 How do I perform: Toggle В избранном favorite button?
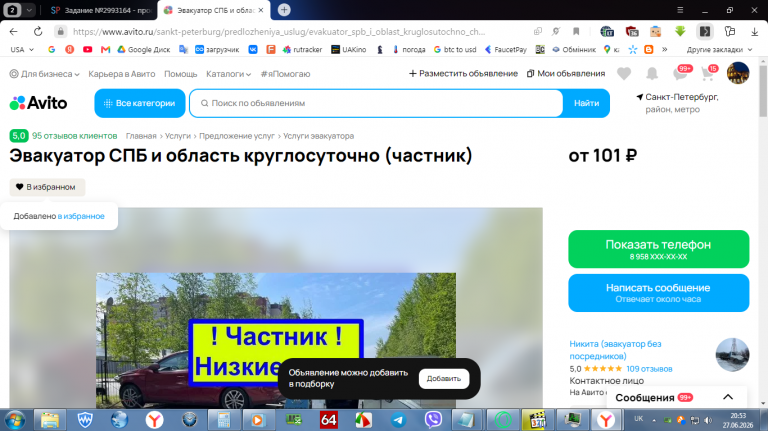coord(47,187)
